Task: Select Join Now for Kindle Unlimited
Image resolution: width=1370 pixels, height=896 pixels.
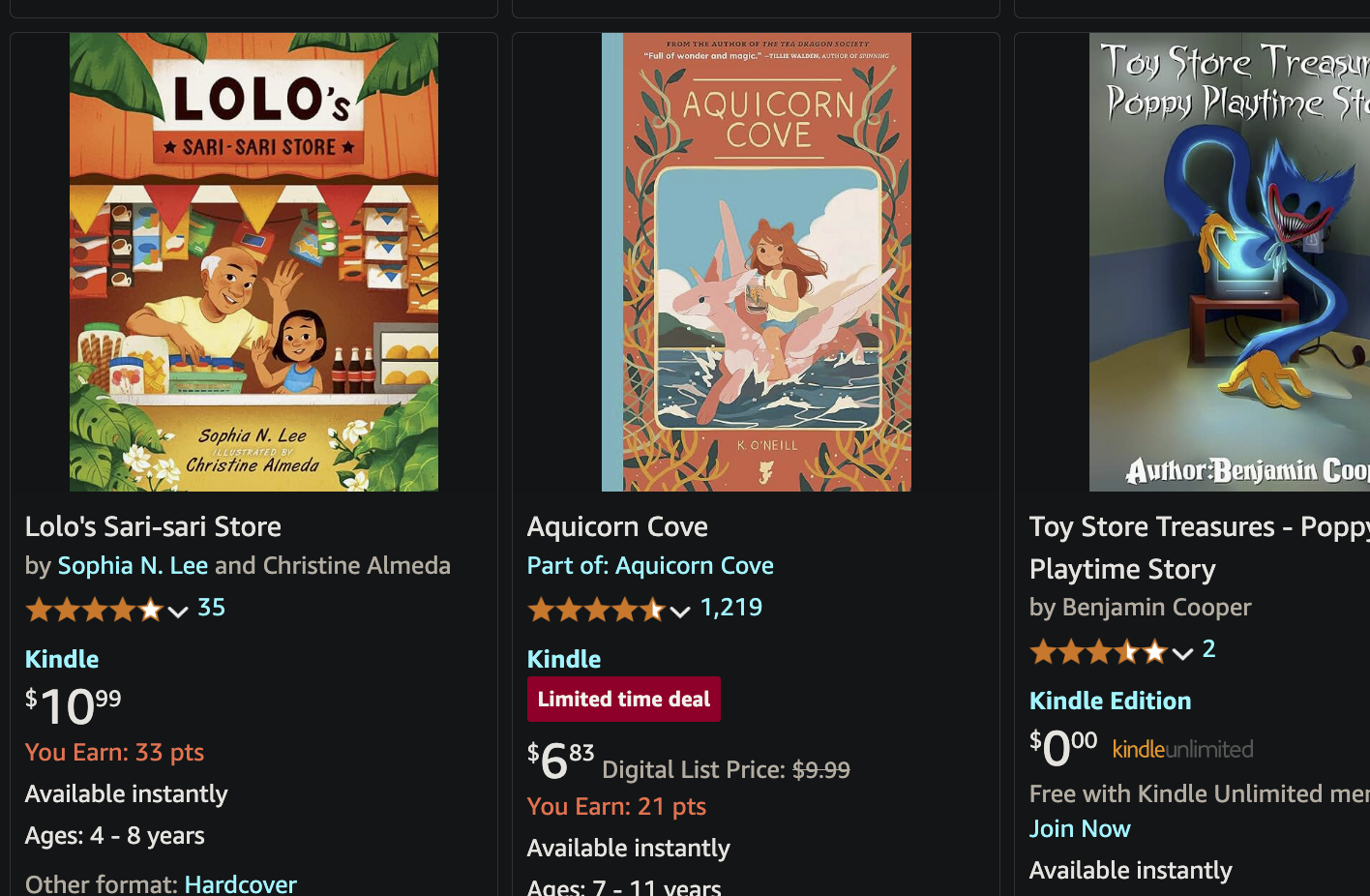Action: [x=1080, y=828]
